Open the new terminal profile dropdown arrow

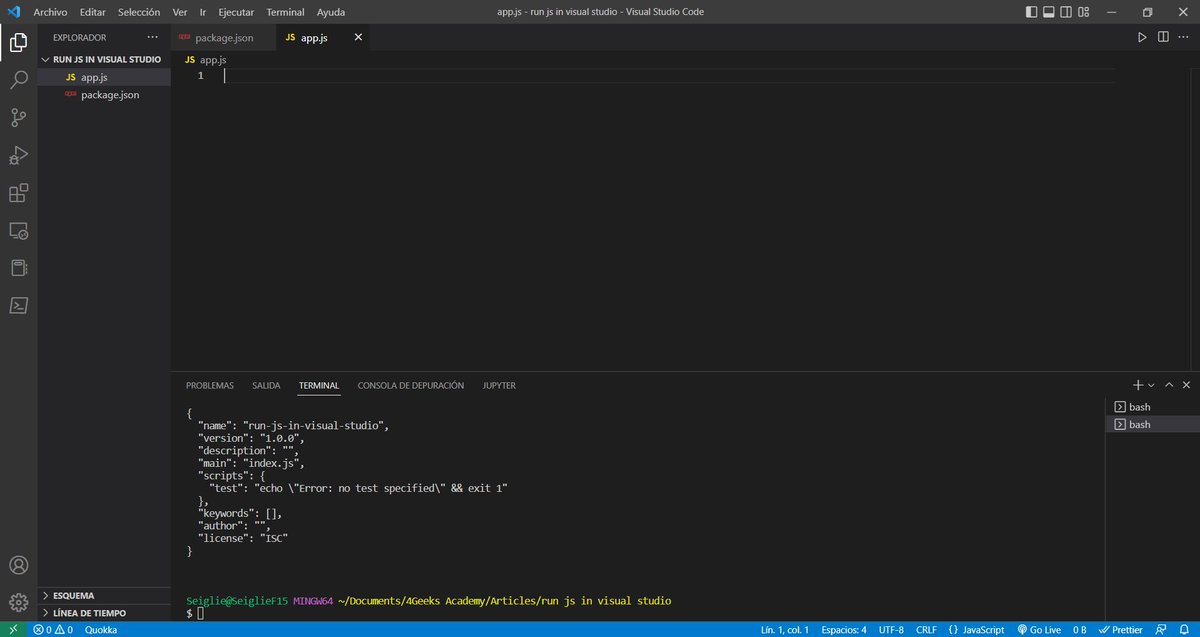(x=1151, y=385)
